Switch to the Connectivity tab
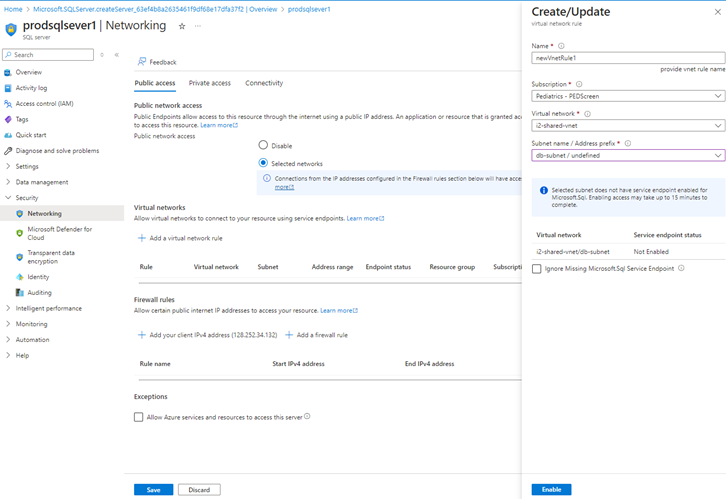 (264, 83)
